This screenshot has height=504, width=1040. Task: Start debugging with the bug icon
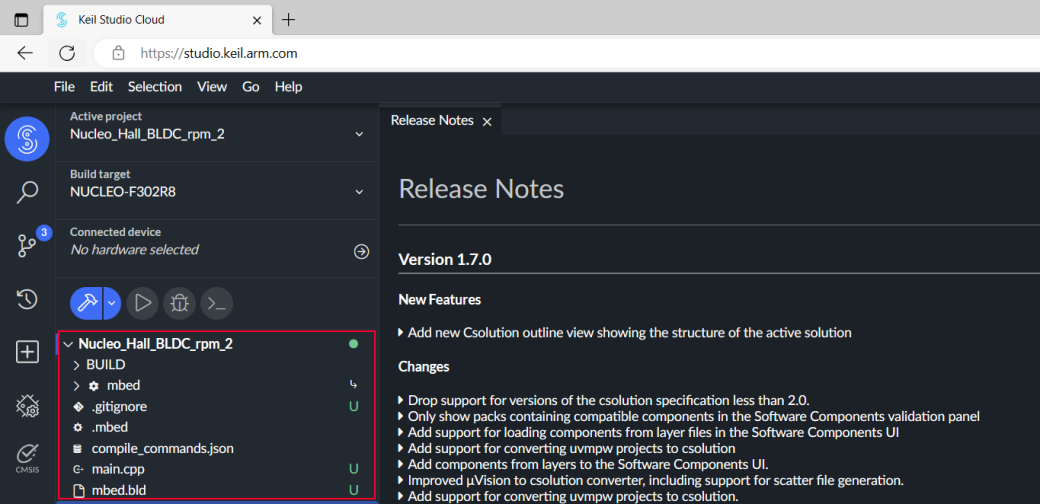pyautogui.click(x=180, y=302)
